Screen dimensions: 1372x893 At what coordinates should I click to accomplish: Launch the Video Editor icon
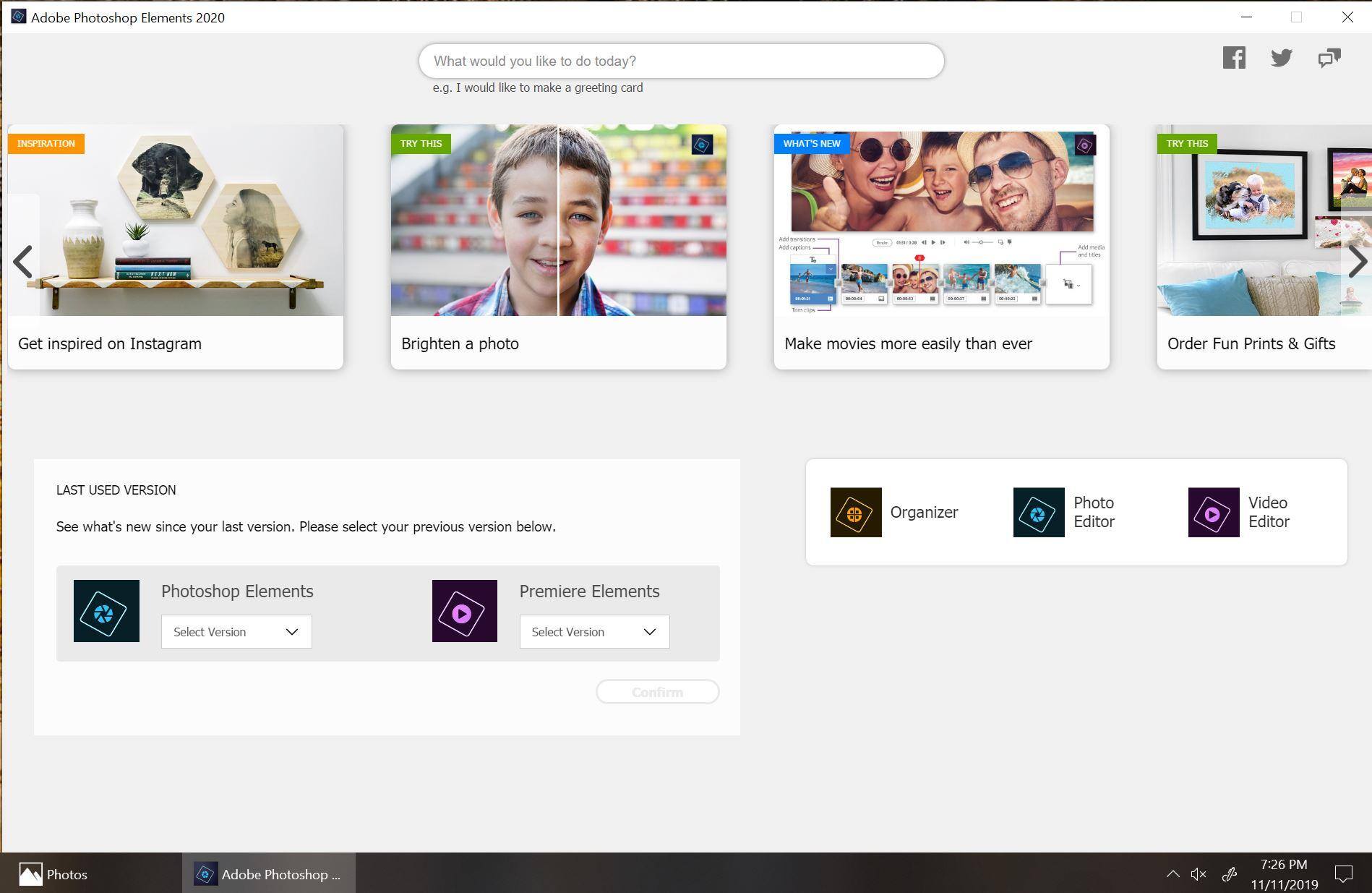click(x=1213, y=512)
